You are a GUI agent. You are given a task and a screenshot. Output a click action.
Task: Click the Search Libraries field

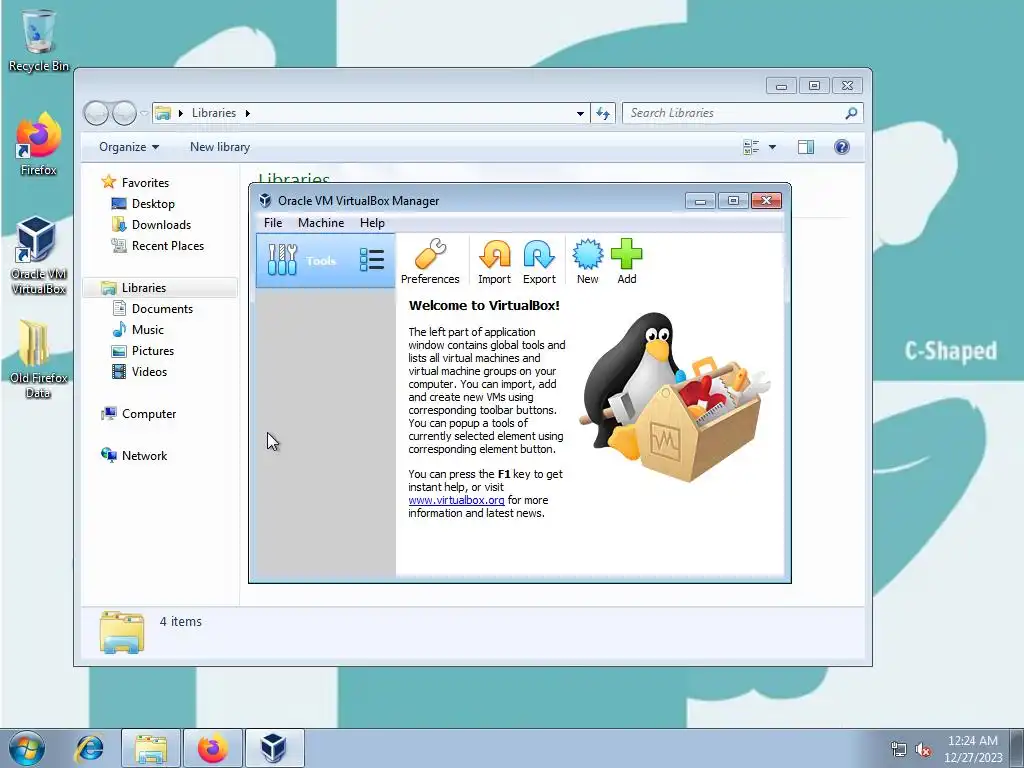tap(743, 113)
